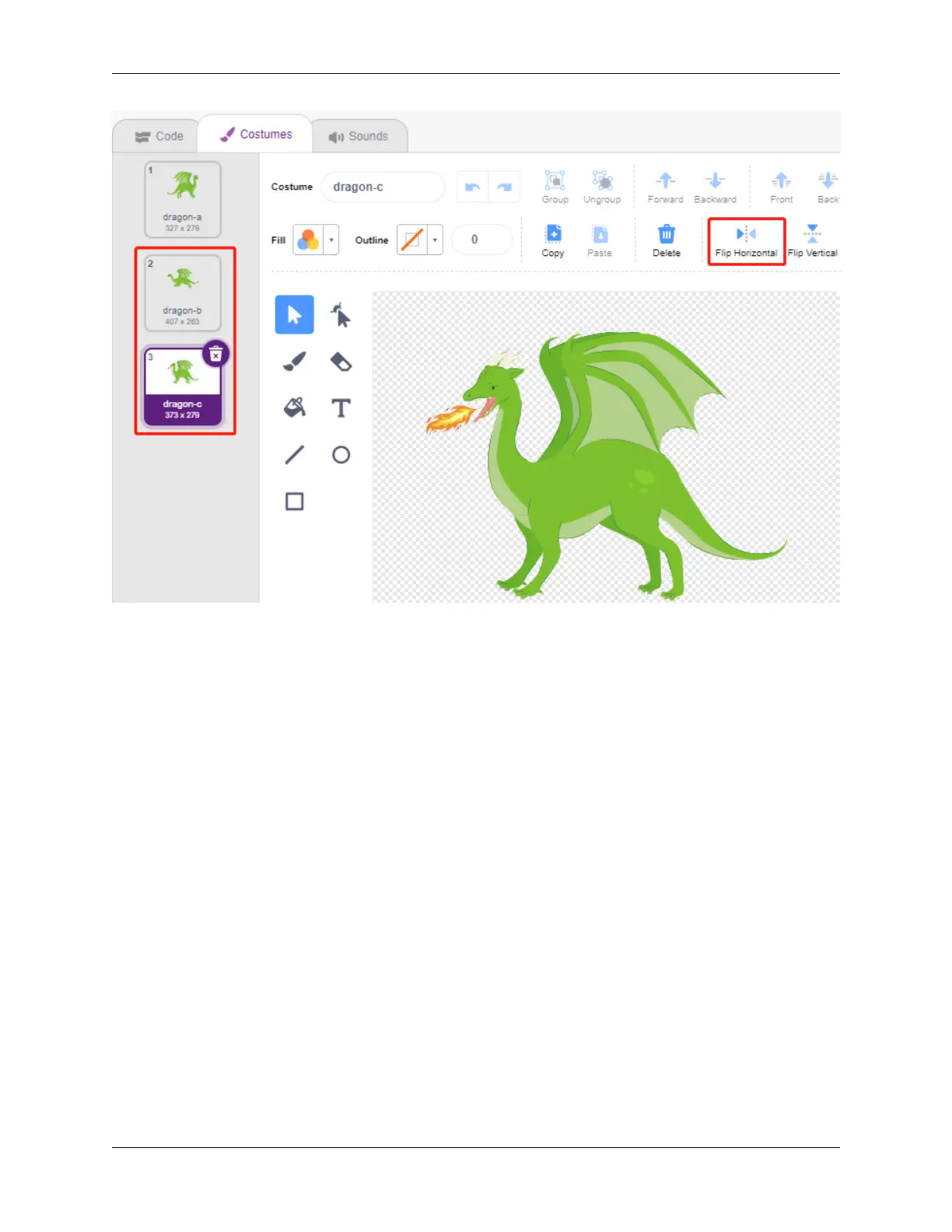952x1232 pixels.
Task: Redo the last costume edit
Action: coord(504,187)
